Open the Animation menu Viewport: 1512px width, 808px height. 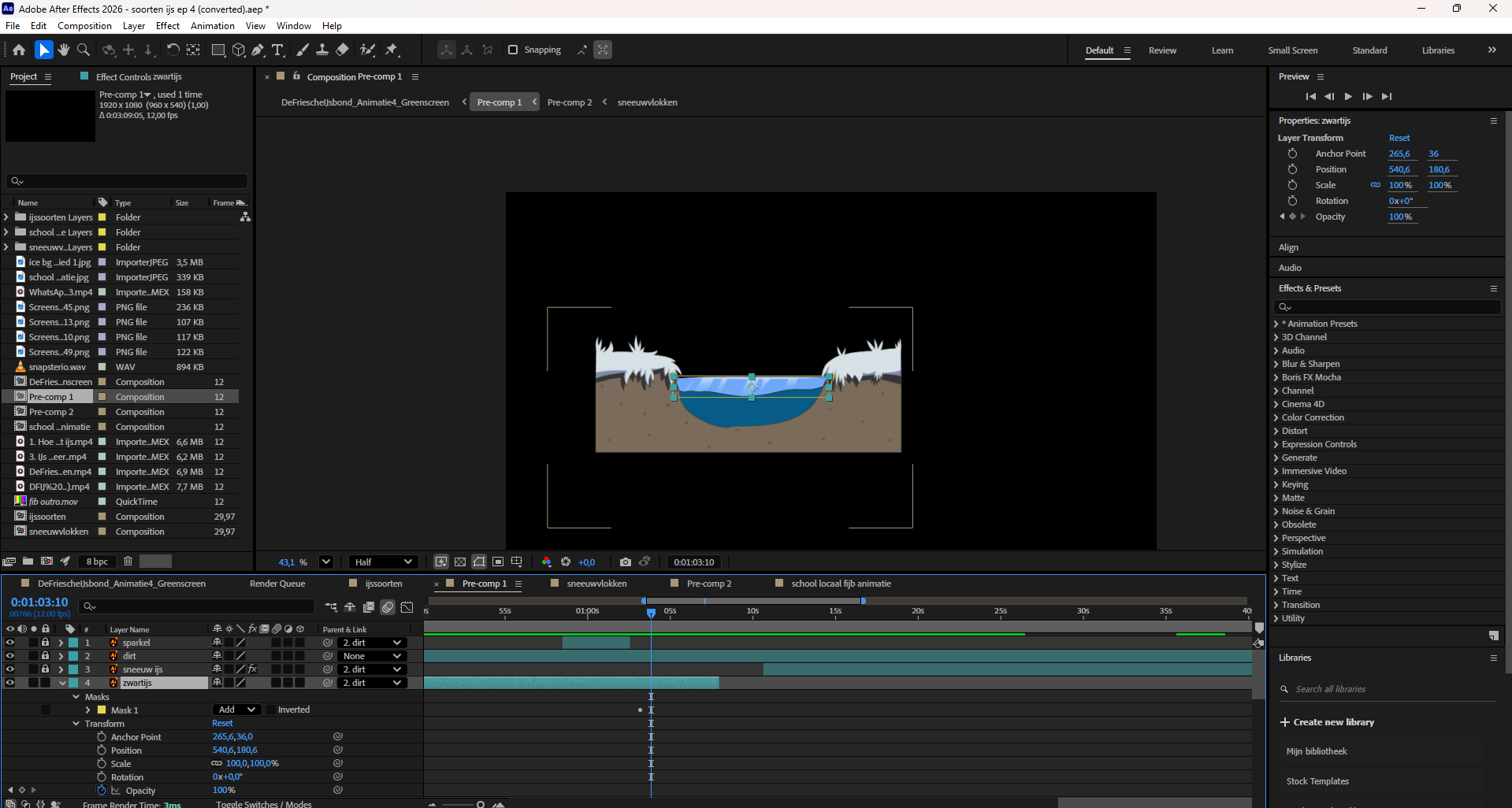click(212, 26)
